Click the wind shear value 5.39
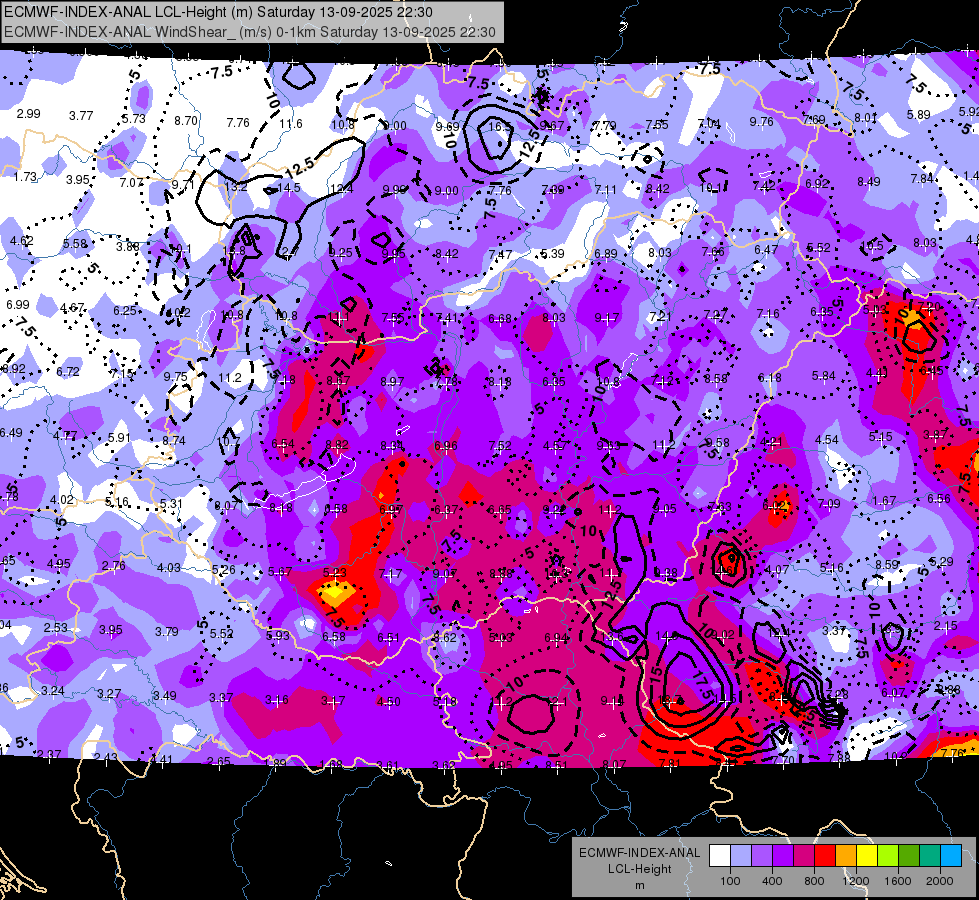The height and width of the screenshot is (900, 979). click(x=553, y=254)
